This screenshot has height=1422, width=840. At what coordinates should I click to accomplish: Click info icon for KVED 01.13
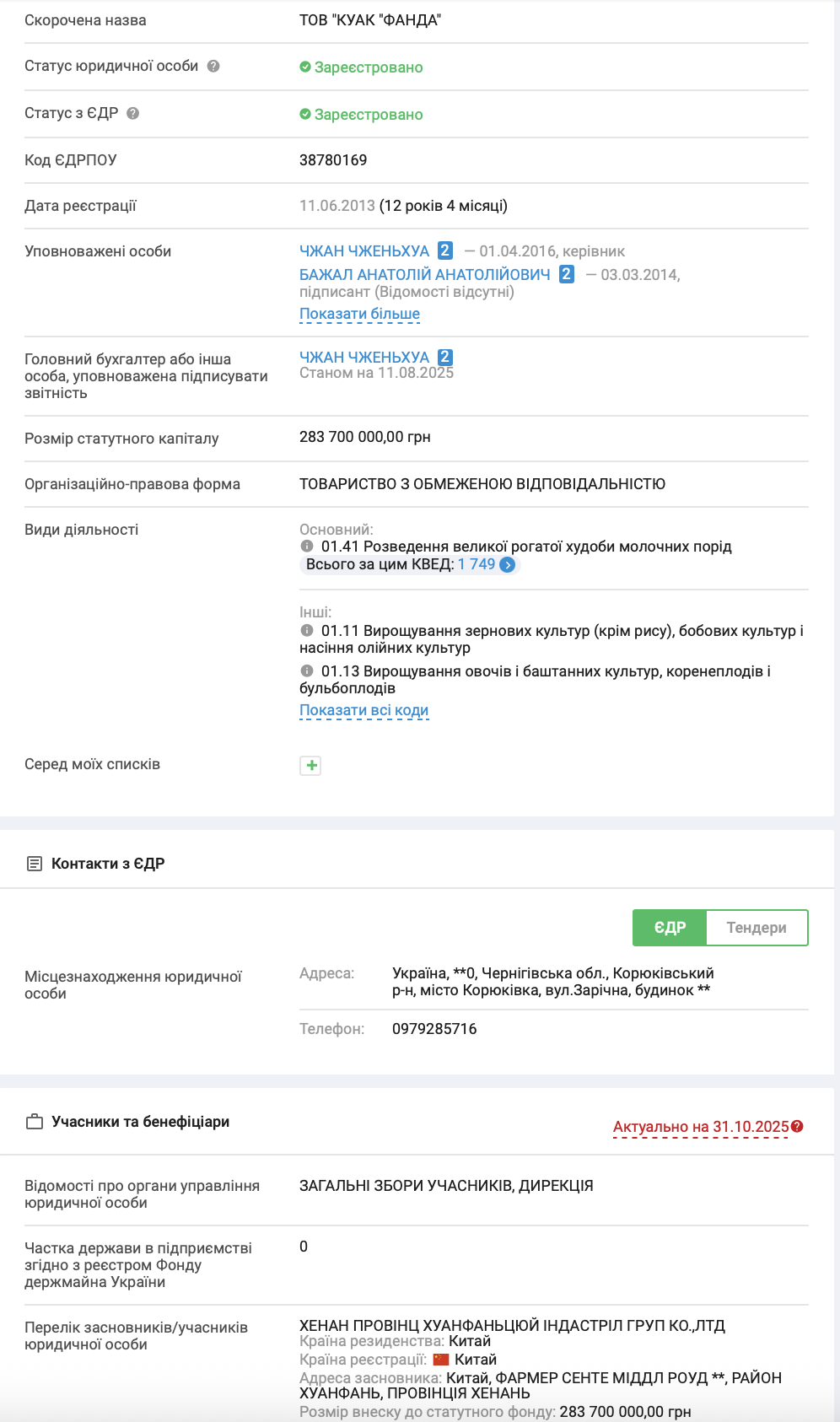[307, 671]
